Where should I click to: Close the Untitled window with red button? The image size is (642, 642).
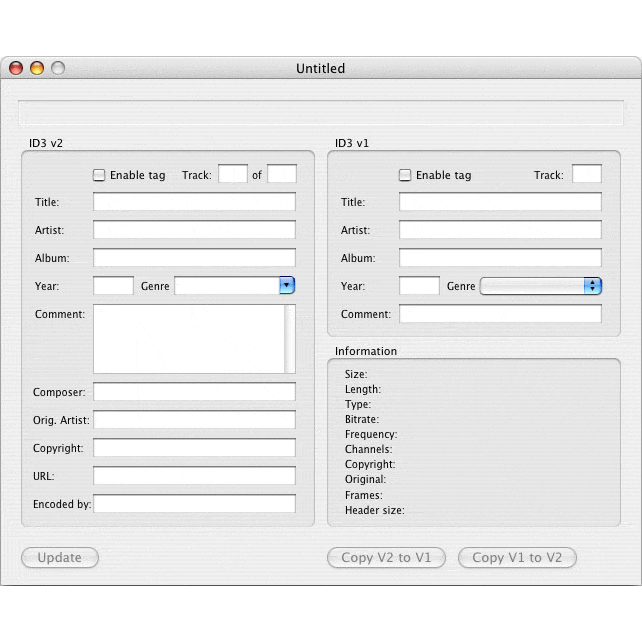click(x=16, y=68)
